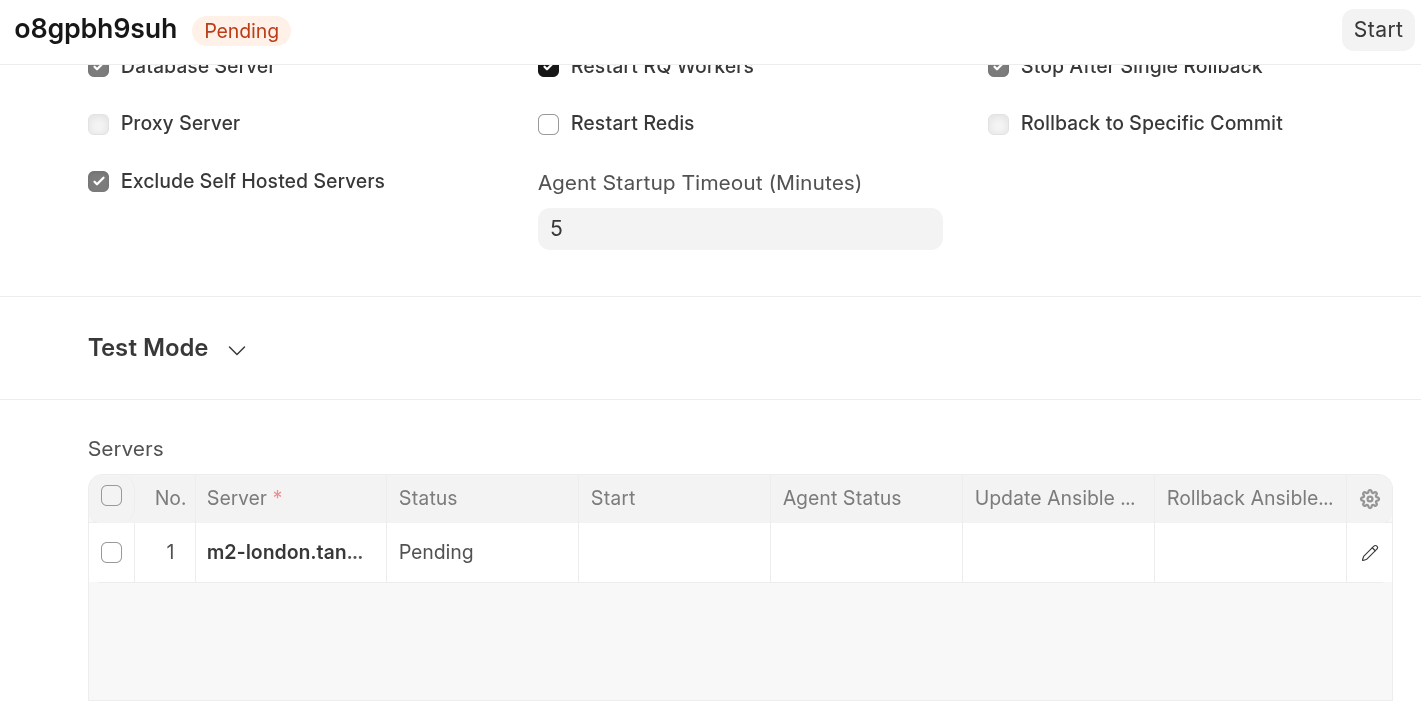Screen dimensions: 1421x711
Task: Click the grid settings gear icon
Action: pyautogui.click(x=1370, y=499)
